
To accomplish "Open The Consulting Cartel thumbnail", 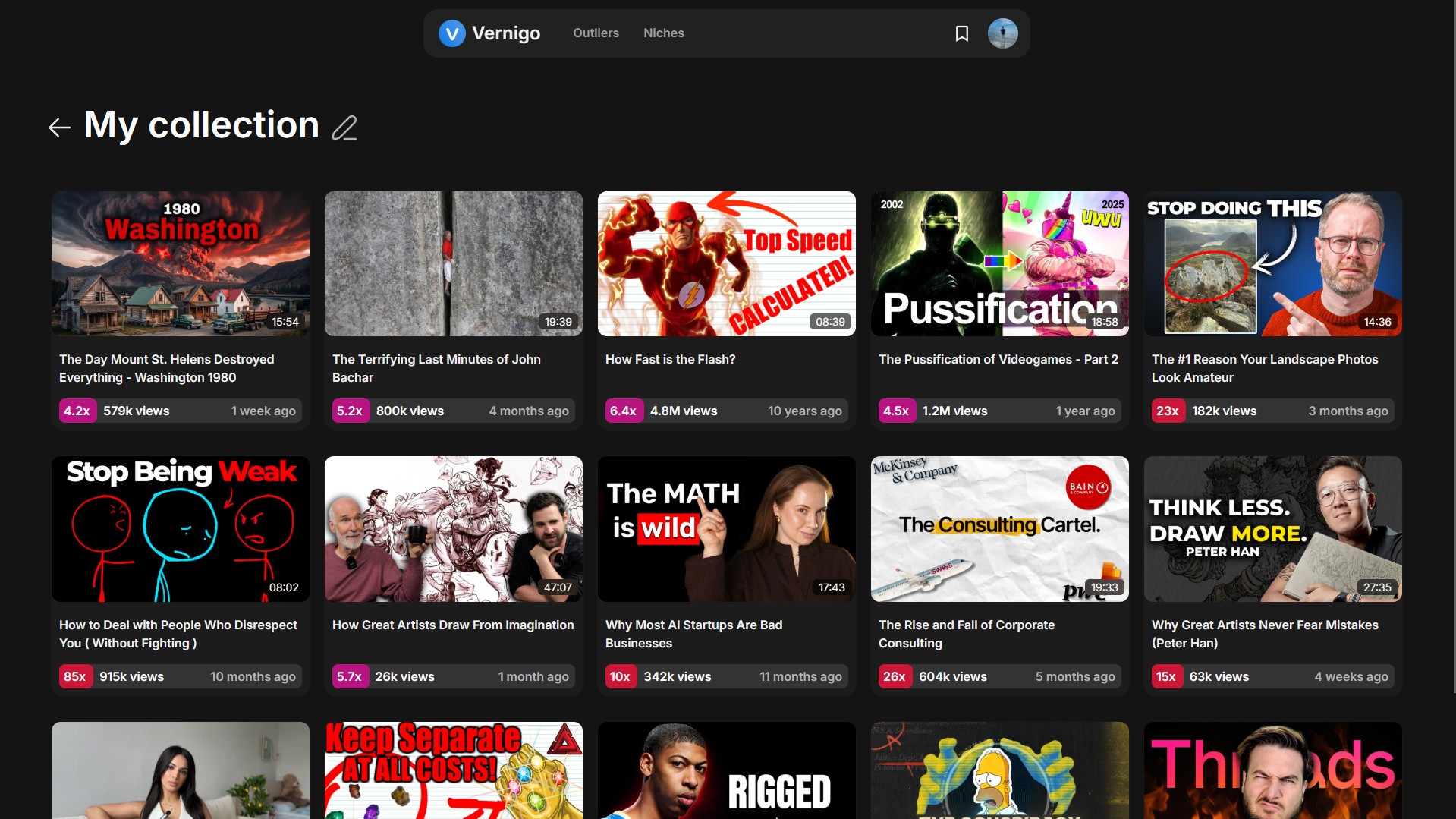I will click(x=1000, y=529).
